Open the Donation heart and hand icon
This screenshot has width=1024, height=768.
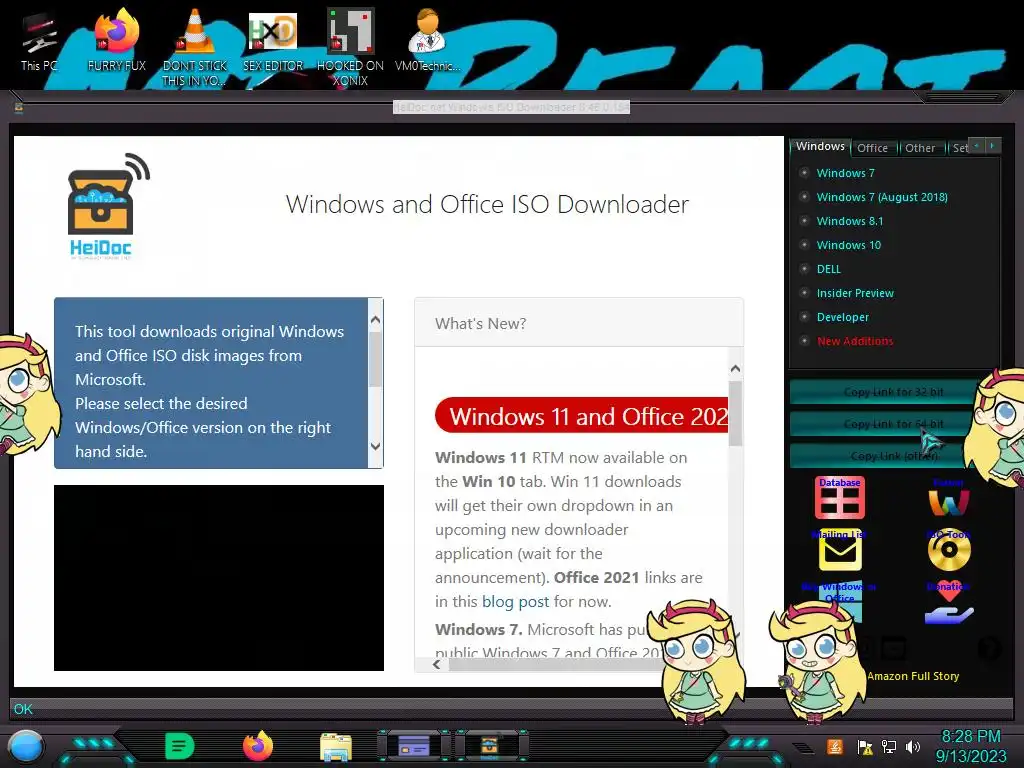(949, 602)
